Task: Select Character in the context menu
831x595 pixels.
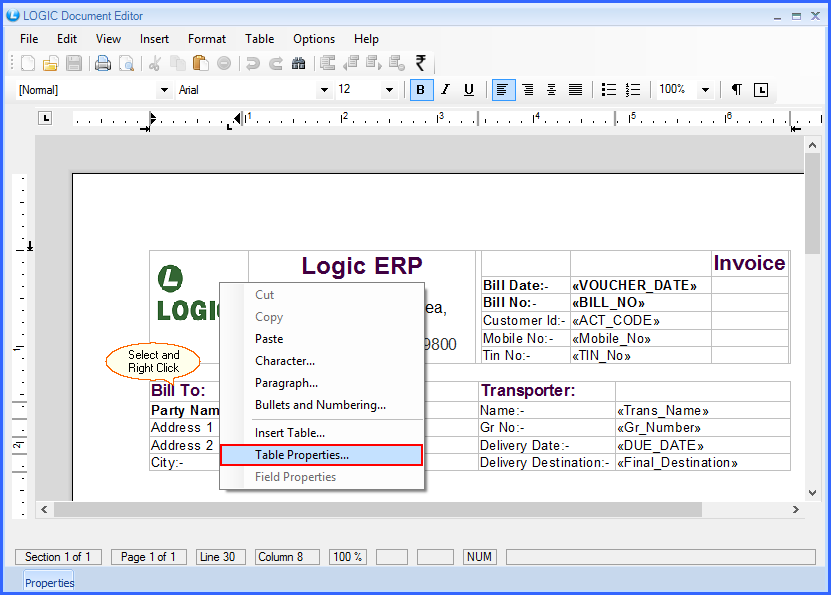Action: (x=321, y=361)
